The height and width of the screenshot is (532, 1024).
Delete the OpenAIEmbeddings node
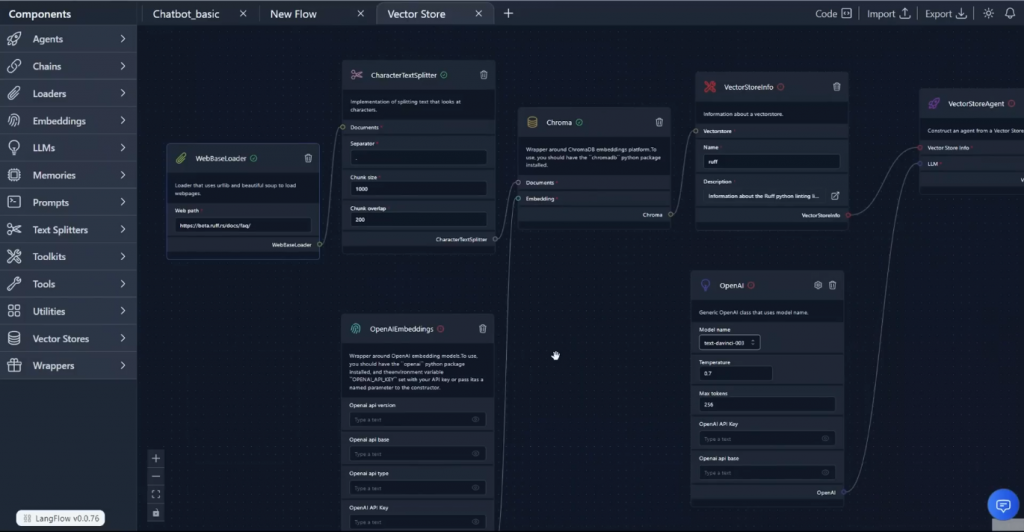click(x=483, y=329)
